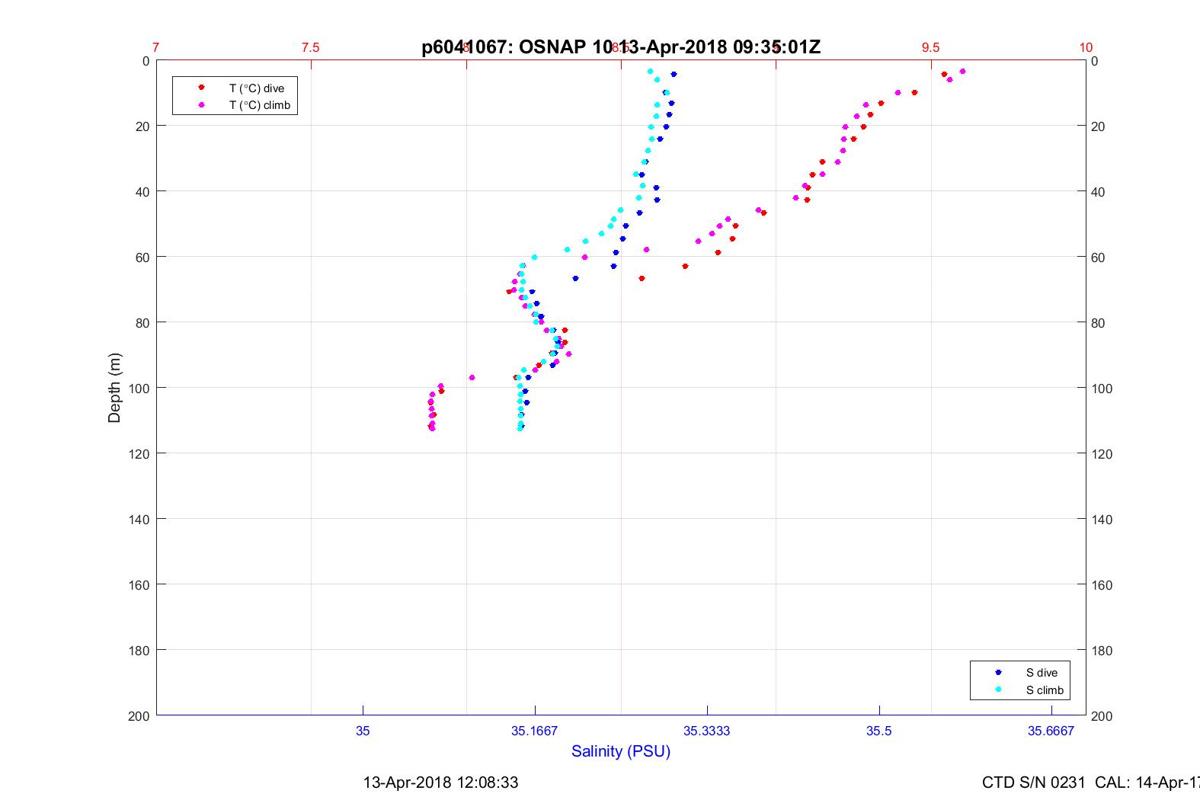
Task: Click the 35.1667 salinity tick label
Action: 535,732
